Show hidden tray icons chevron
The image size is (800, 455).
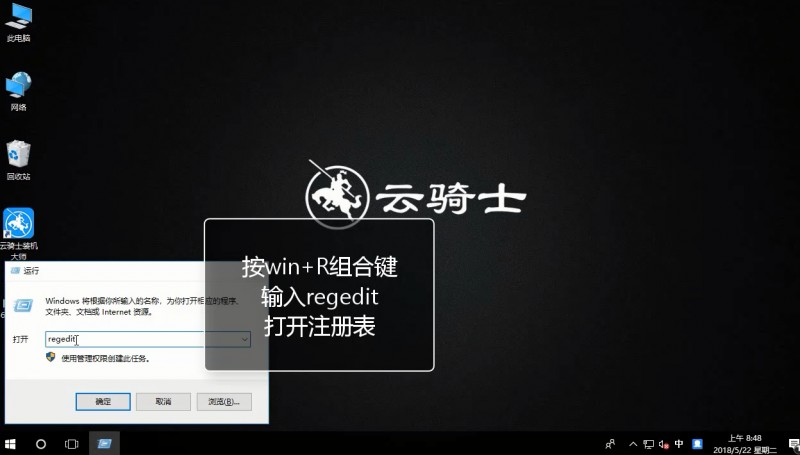pyautogui.click(x=633, y=444)
